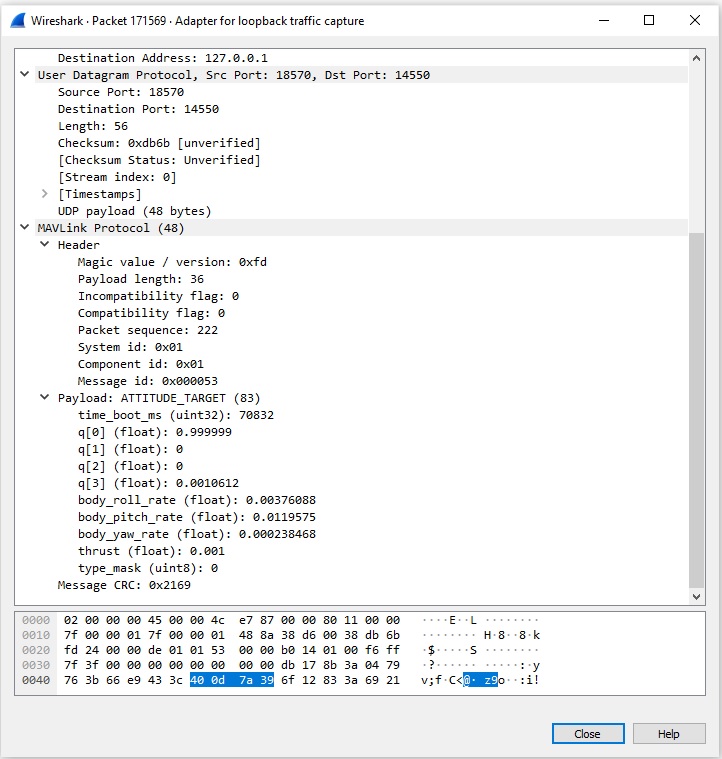Collapse the MAVLink Header node
This screenshot has height=759, width=722.
[45, 244]
